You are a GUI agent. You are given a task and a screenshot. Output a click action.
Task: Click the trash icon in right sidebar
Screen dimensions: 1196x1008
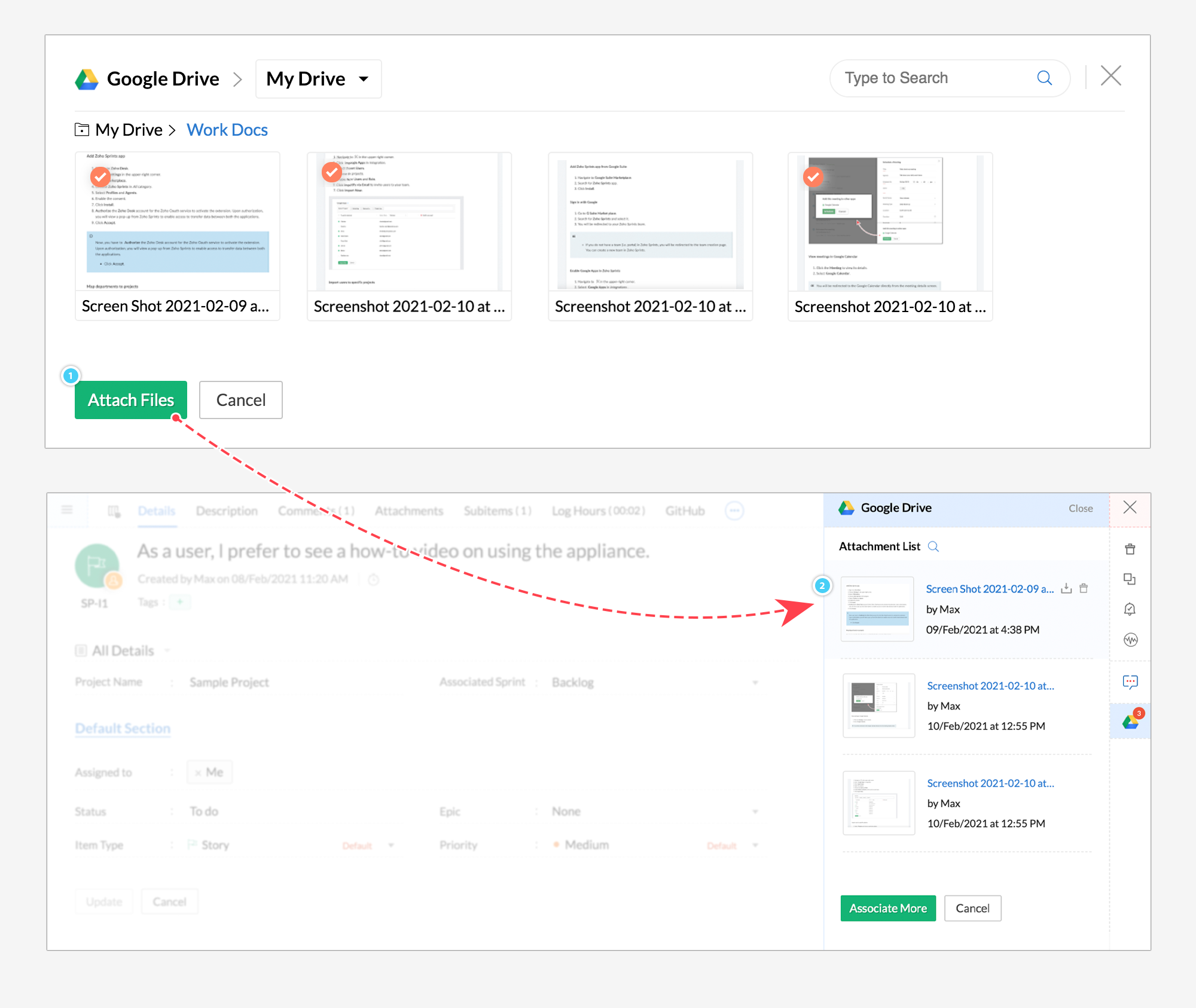(1130, 549)
